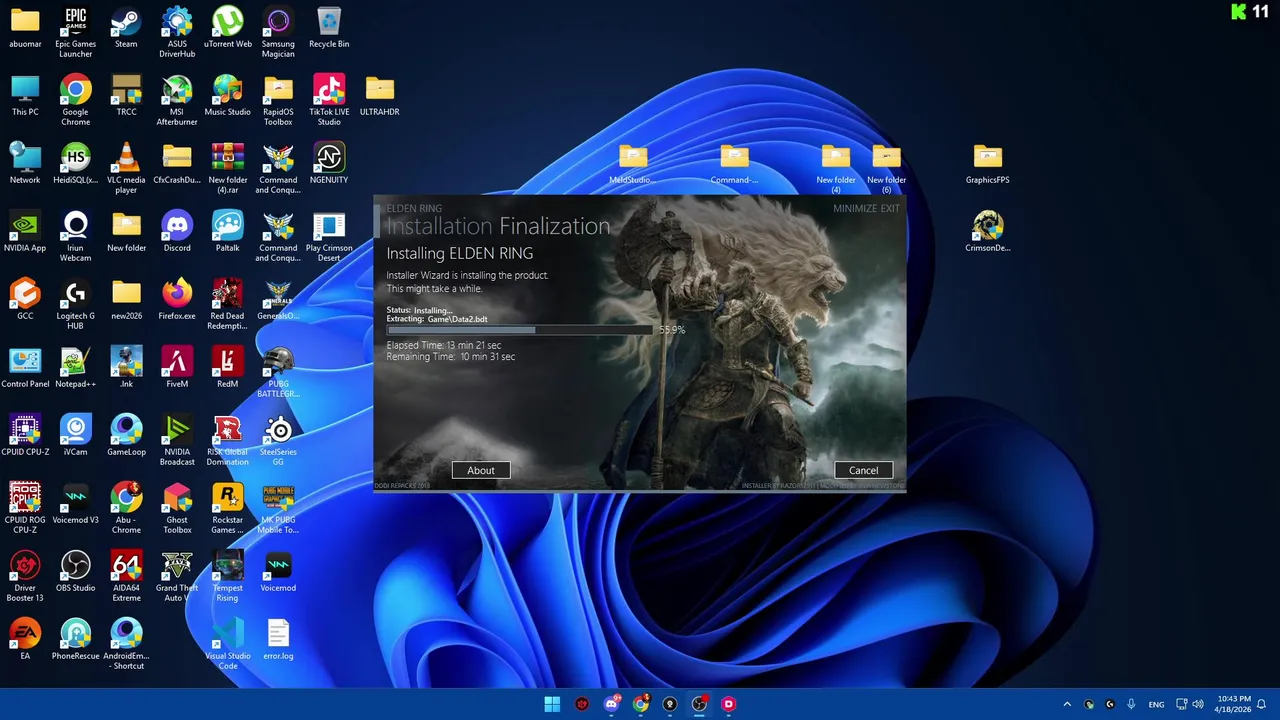
Task: Select the Epic Games Launcher desktop icon
Action: tap(75, 32)
